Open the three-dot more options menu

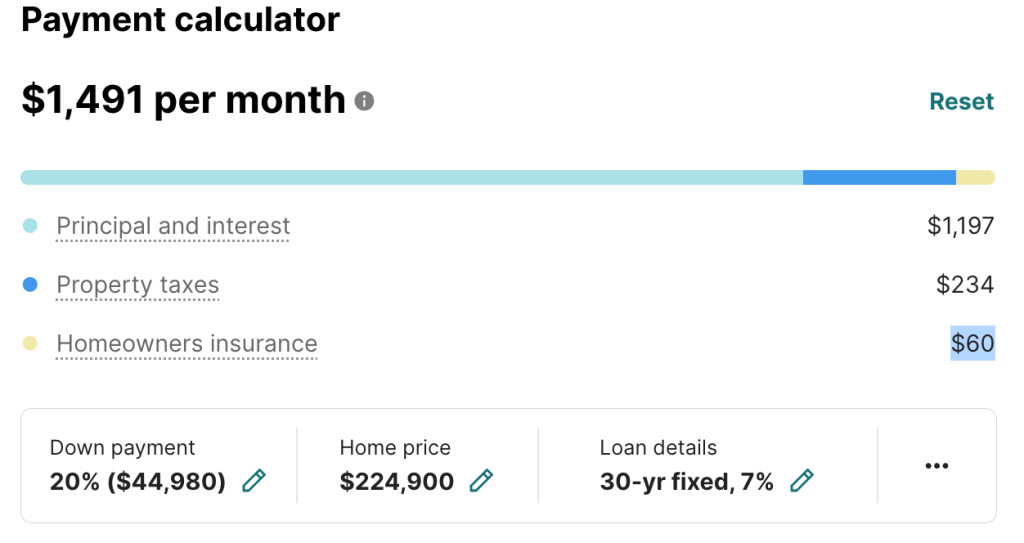click(937, 466)
